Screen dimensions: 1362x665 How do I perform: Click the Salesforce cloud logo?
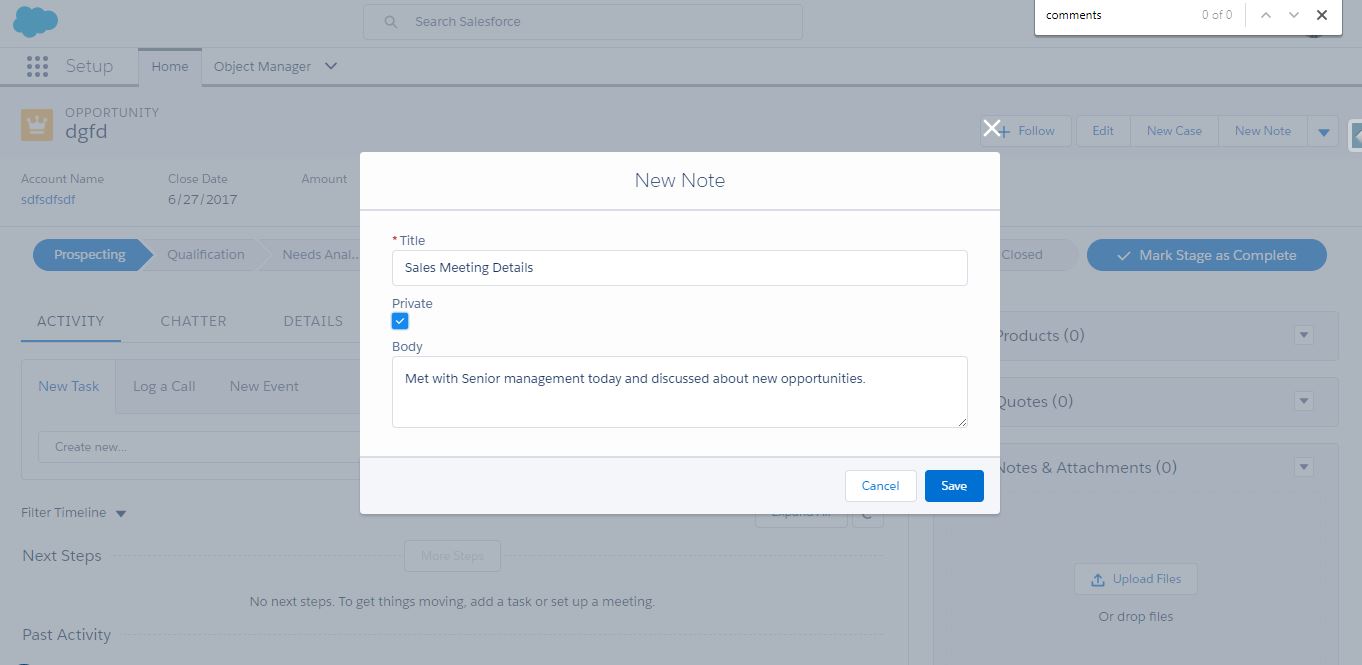pos(35,20)
